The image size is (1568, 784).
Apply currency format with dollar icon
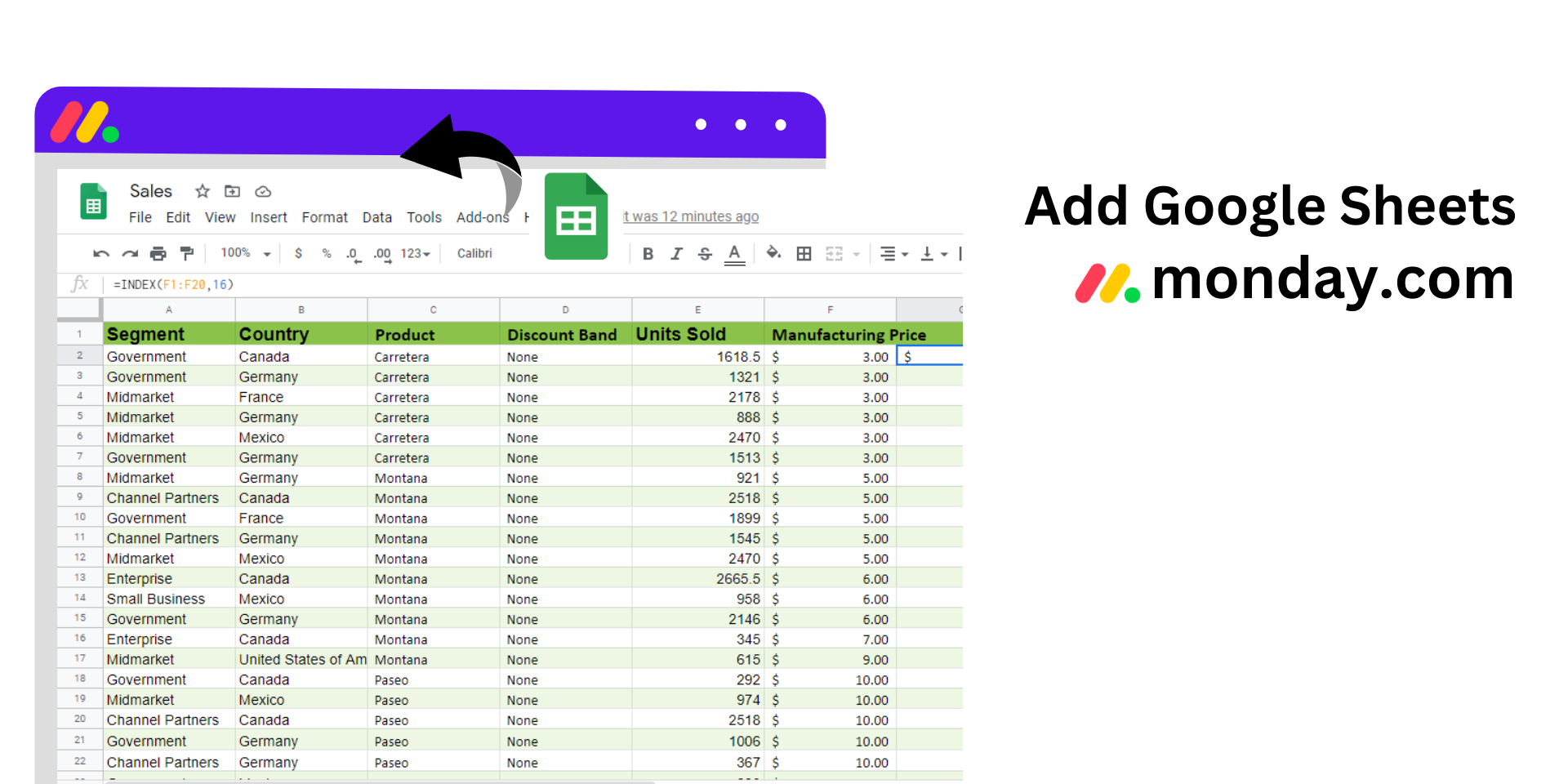[x=299, y=253]
